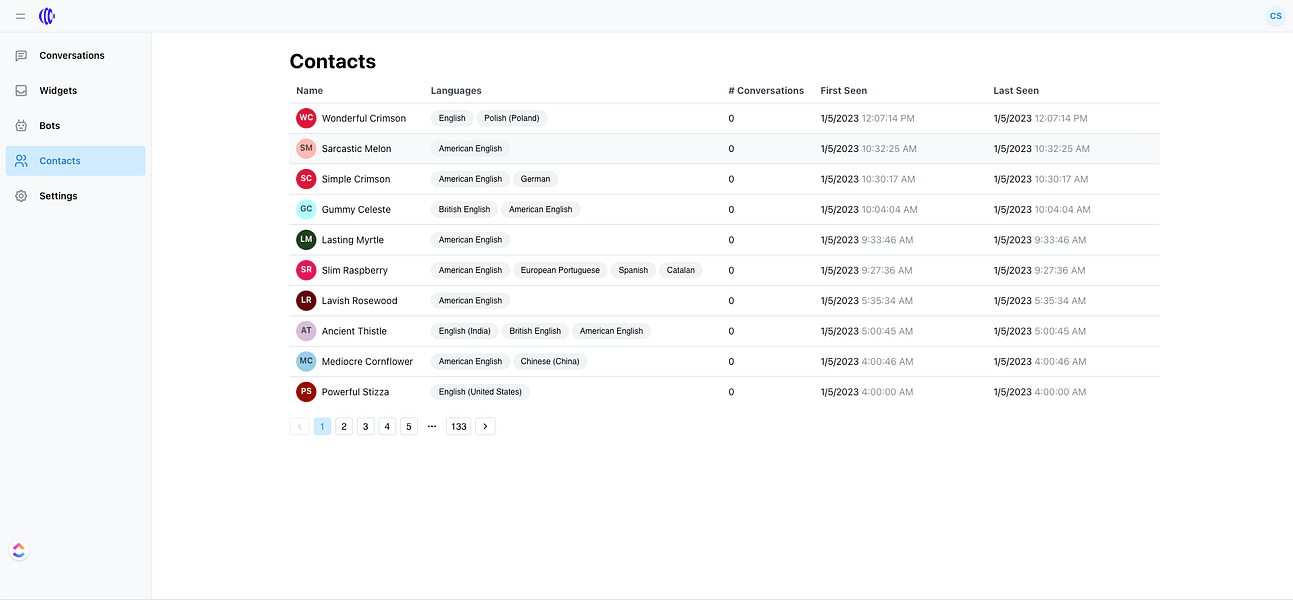Viewport: 1293px width, 600px height.
Task: Expand pagination ellipsis for more pages
Action: click(x=432, y=426)
